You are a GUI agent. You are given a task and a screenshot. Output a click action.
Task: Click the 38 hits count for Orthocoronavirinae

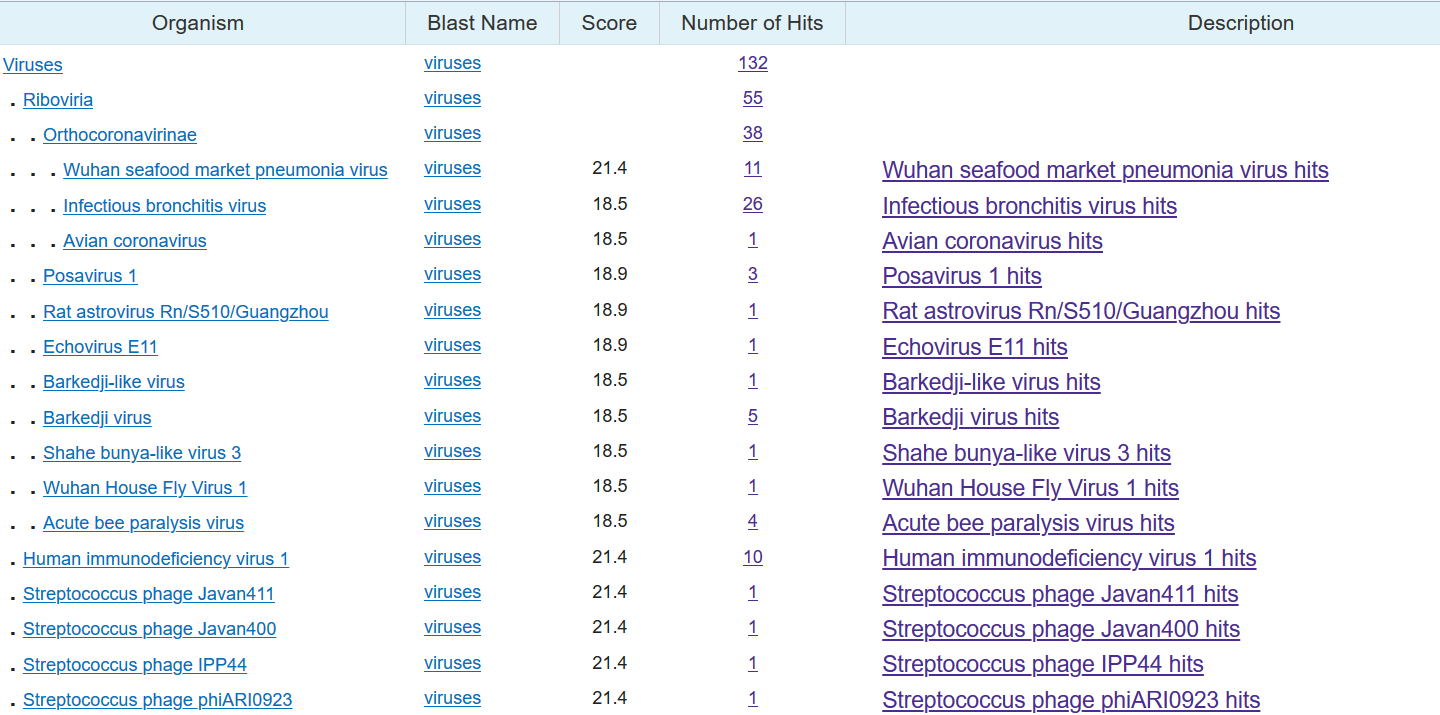click(x=753, y=133)
